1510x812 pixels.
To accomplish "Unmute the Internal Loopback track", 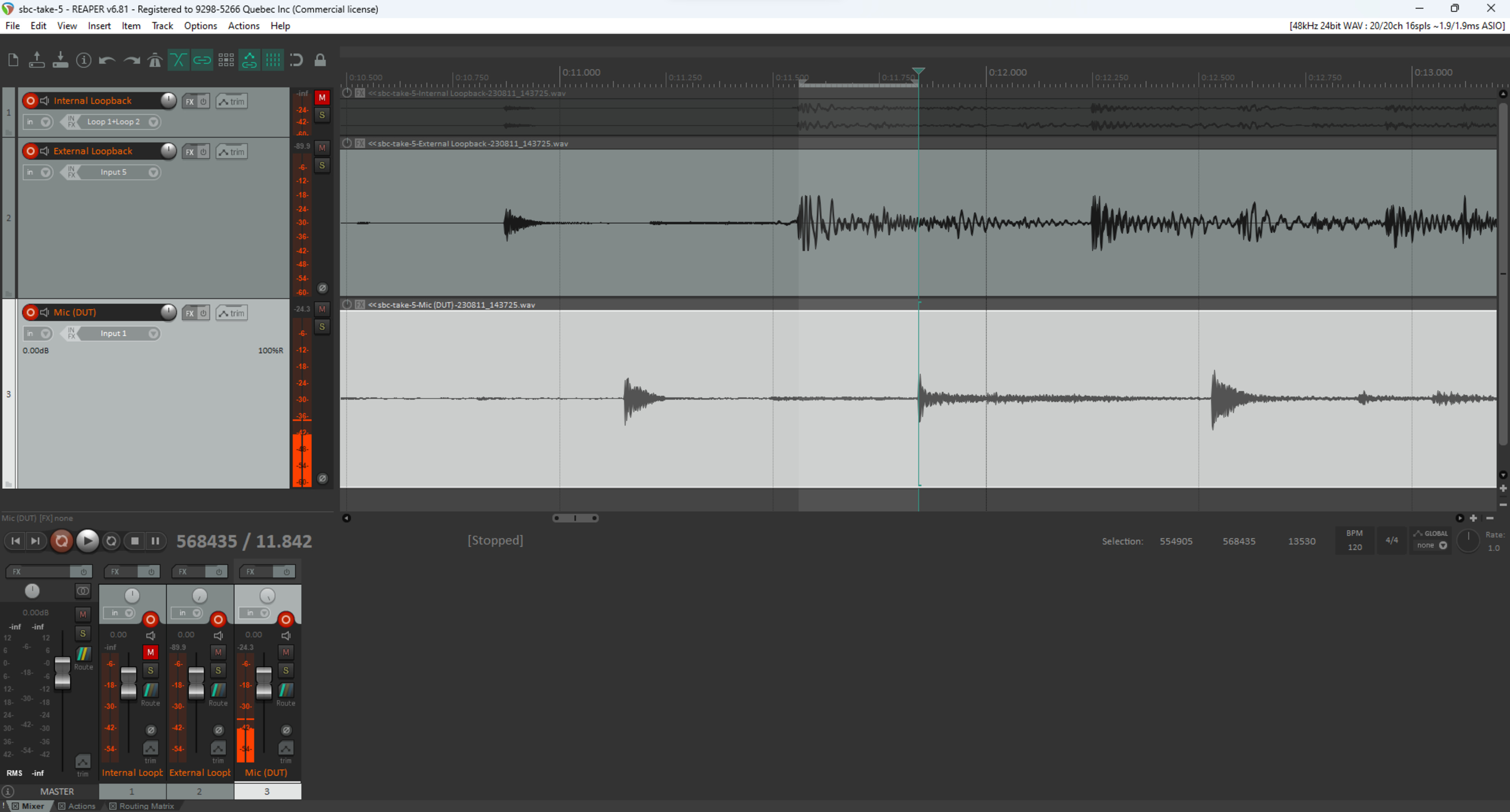I will click(x=322, y=98).
